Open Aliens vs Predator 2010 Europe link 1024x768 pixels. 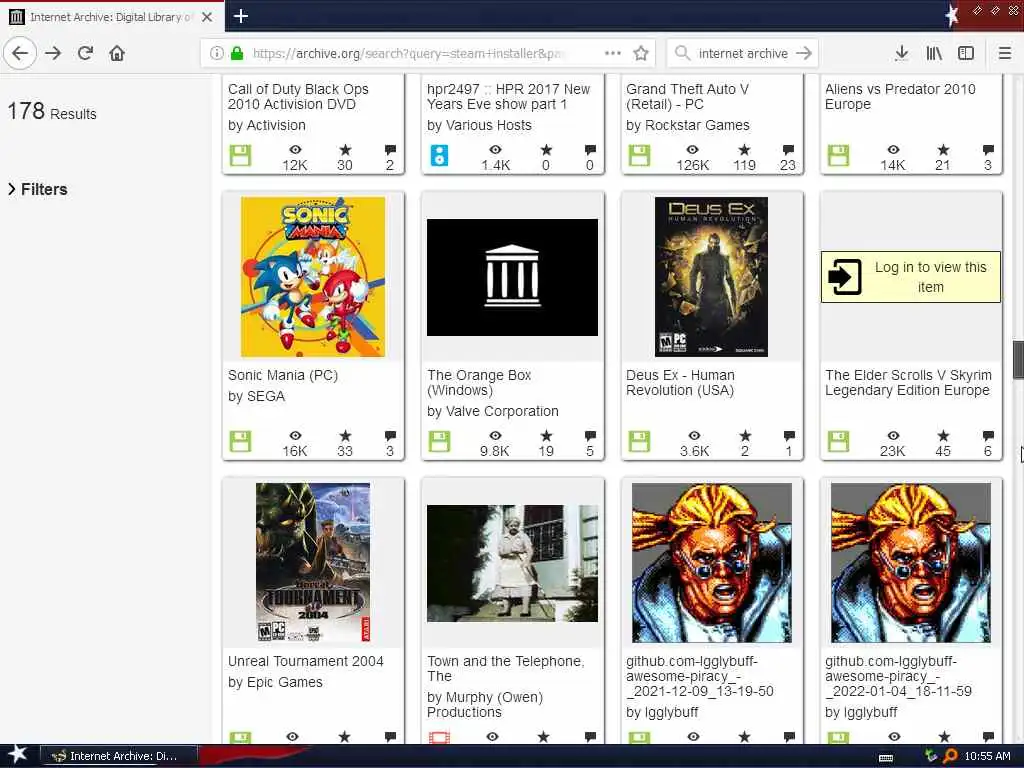pos(900,97)
